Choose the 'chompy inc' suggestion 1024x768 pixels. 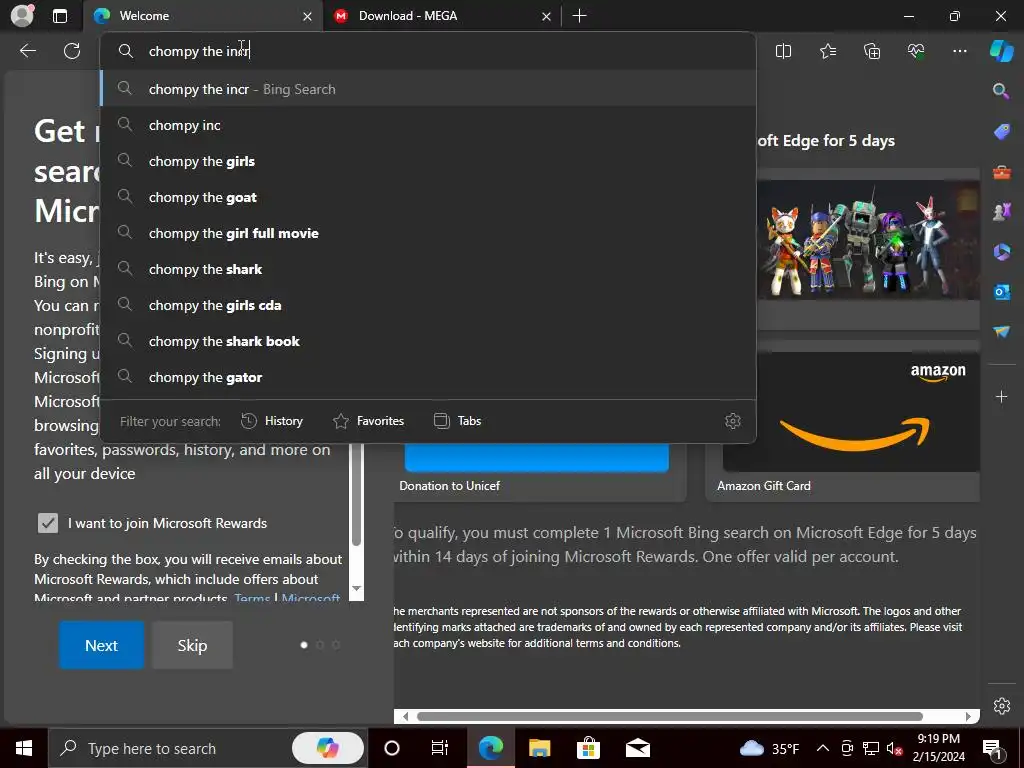point(428,125)
